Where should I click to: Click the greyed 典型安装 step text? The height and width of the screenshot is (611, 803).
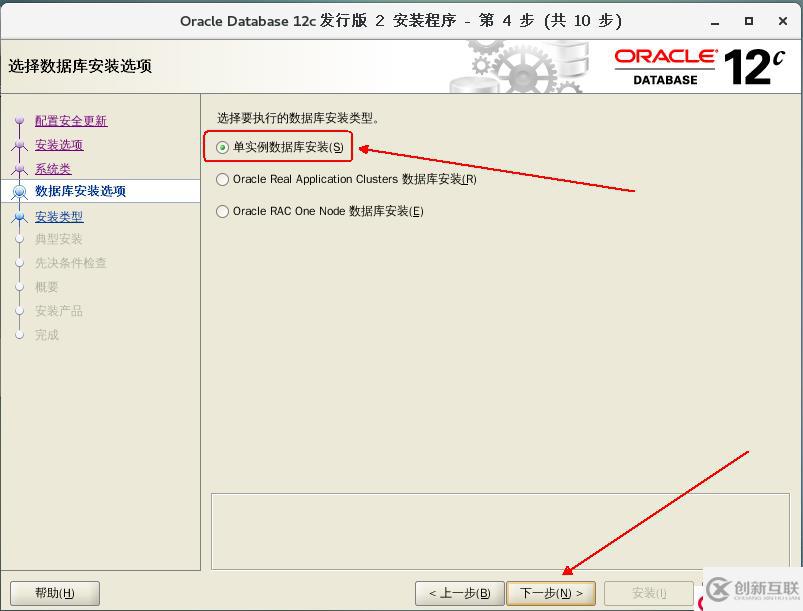(x=58, y=239)
